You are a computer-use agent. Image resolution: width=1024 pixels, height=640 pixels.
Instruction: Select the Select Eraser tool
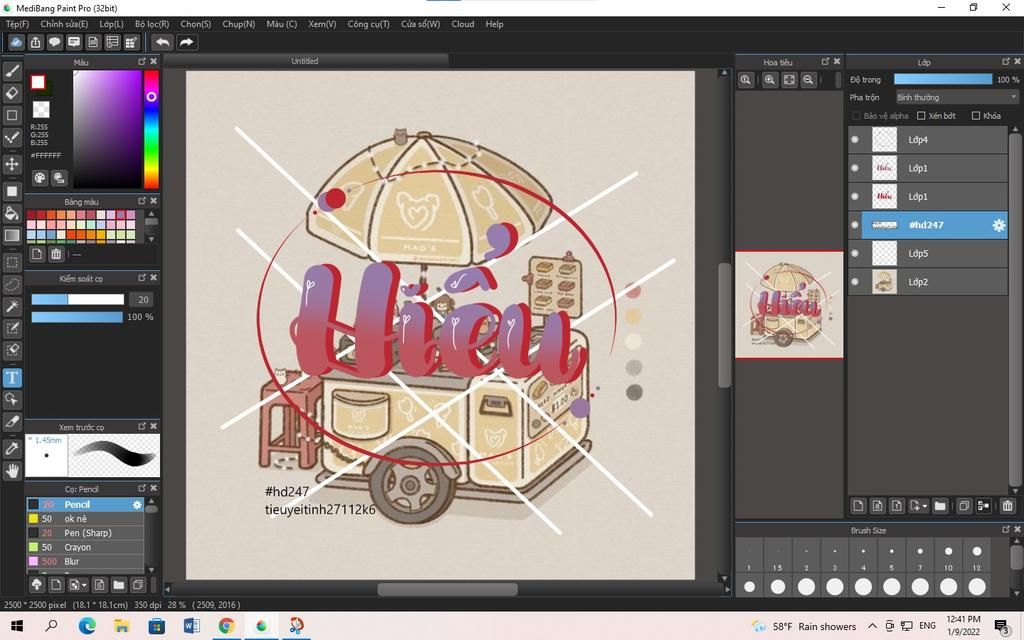pos(12,351)
